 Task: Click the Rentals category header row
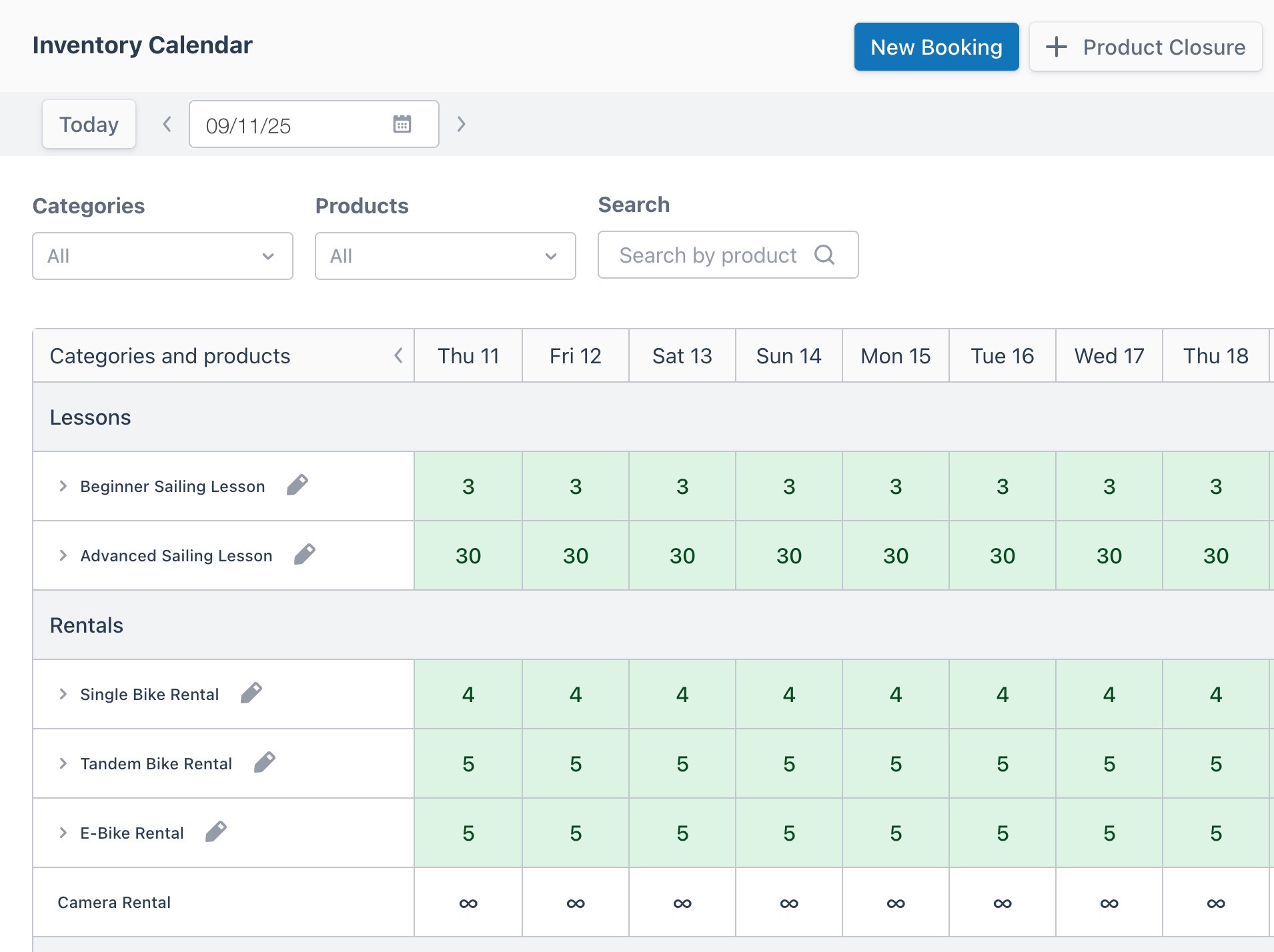(654, 625)
